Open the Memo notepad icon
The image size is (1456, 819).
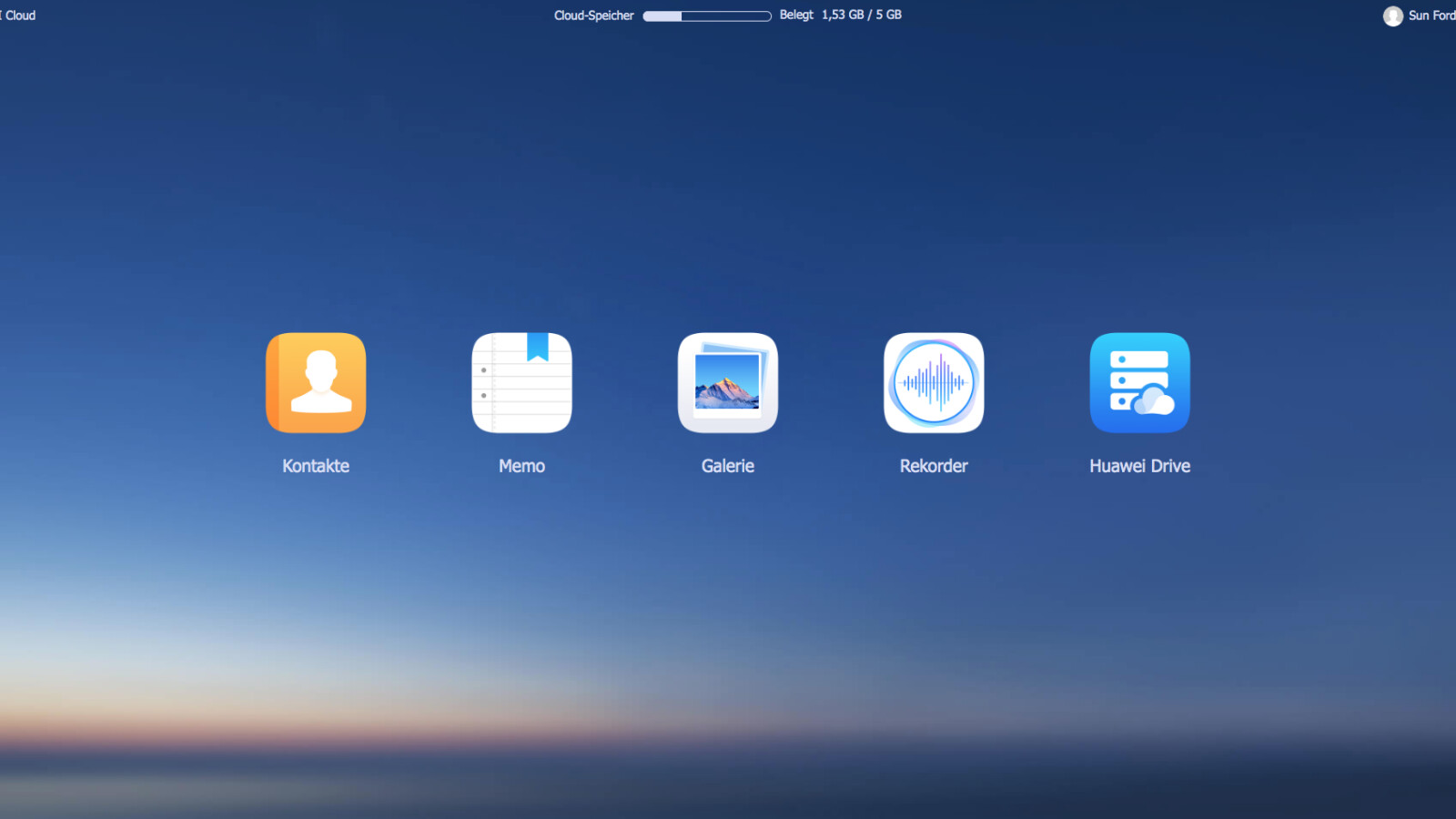tap(521, 383)
